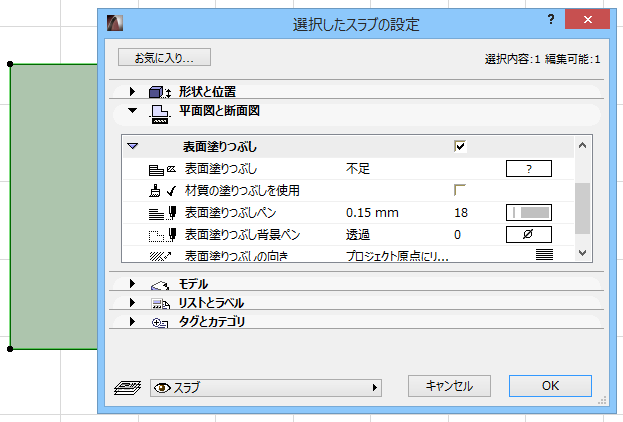
Task: Expand the モデル panel
Action: (132, 284)
